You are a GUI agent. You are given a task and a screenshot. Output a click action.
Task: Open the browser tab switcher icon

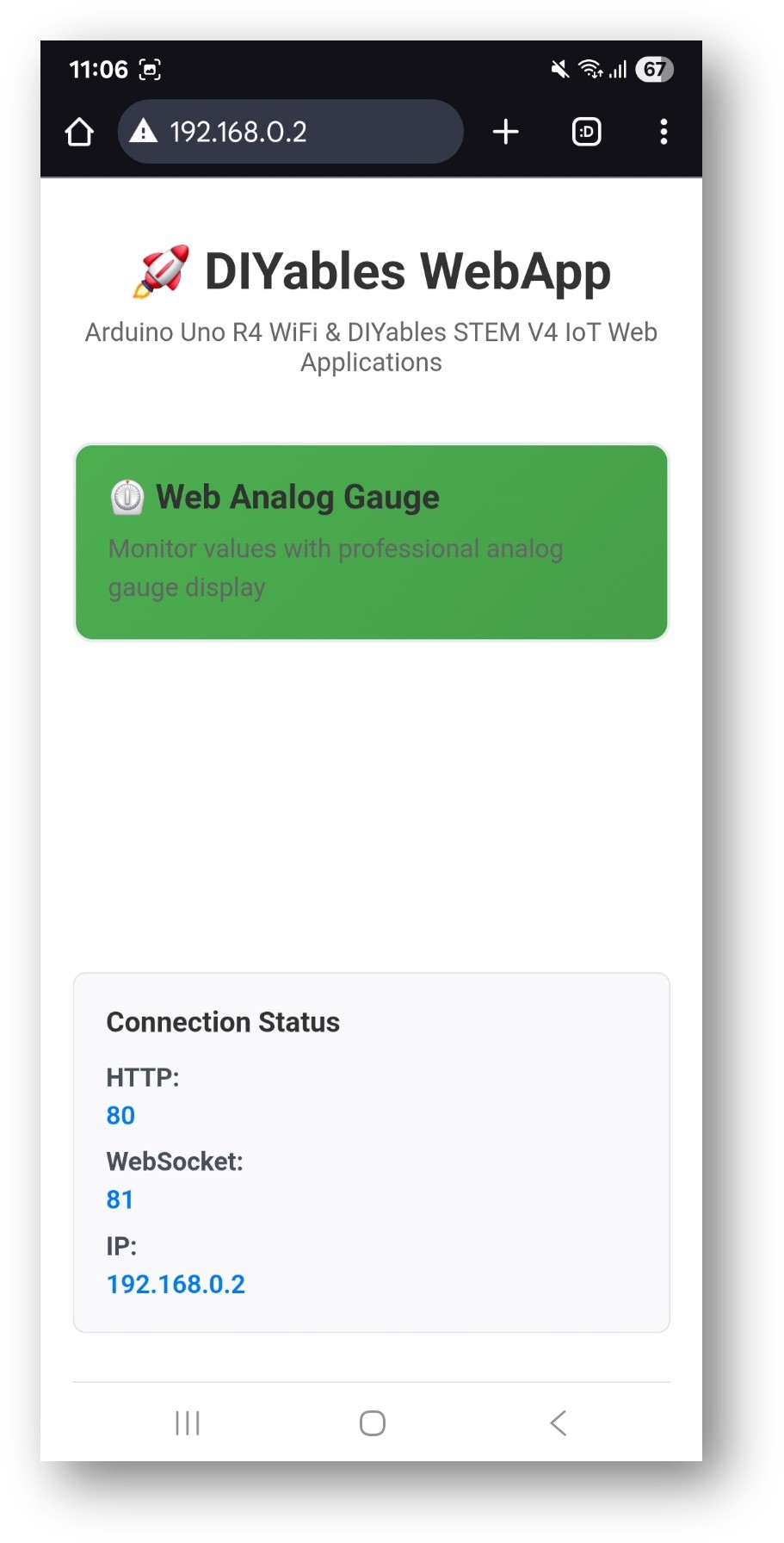586,132
